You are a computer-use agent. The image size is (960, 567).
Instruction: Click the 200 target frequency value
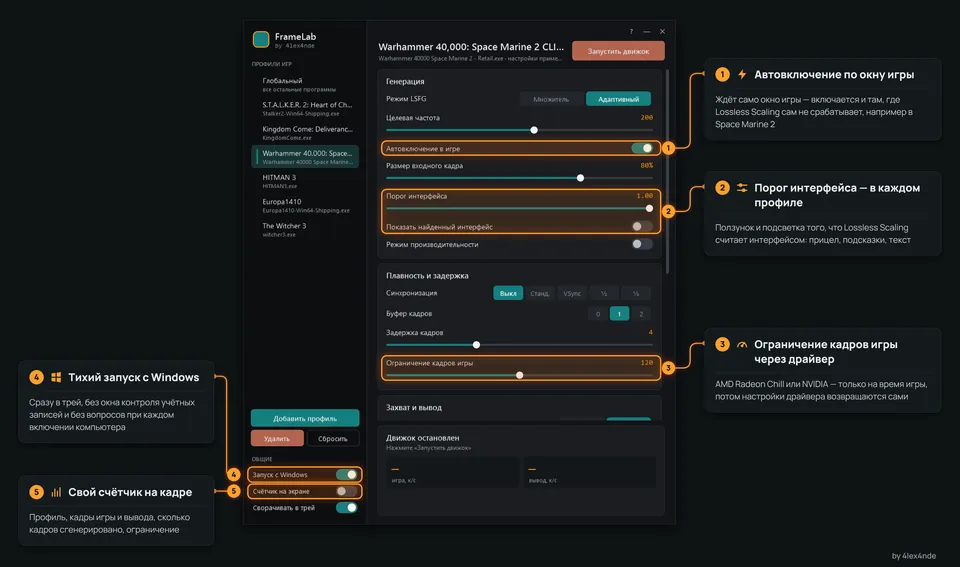tap(647, 118)
